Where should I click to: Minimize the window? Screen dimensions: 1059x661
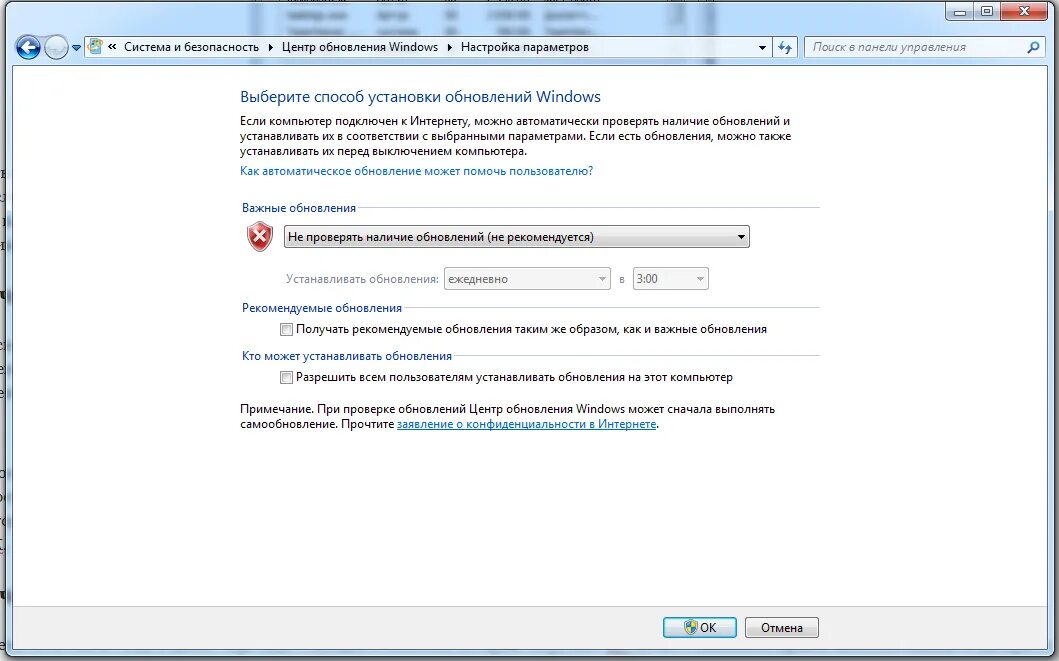pyautogui.click(x=960, y=10)
